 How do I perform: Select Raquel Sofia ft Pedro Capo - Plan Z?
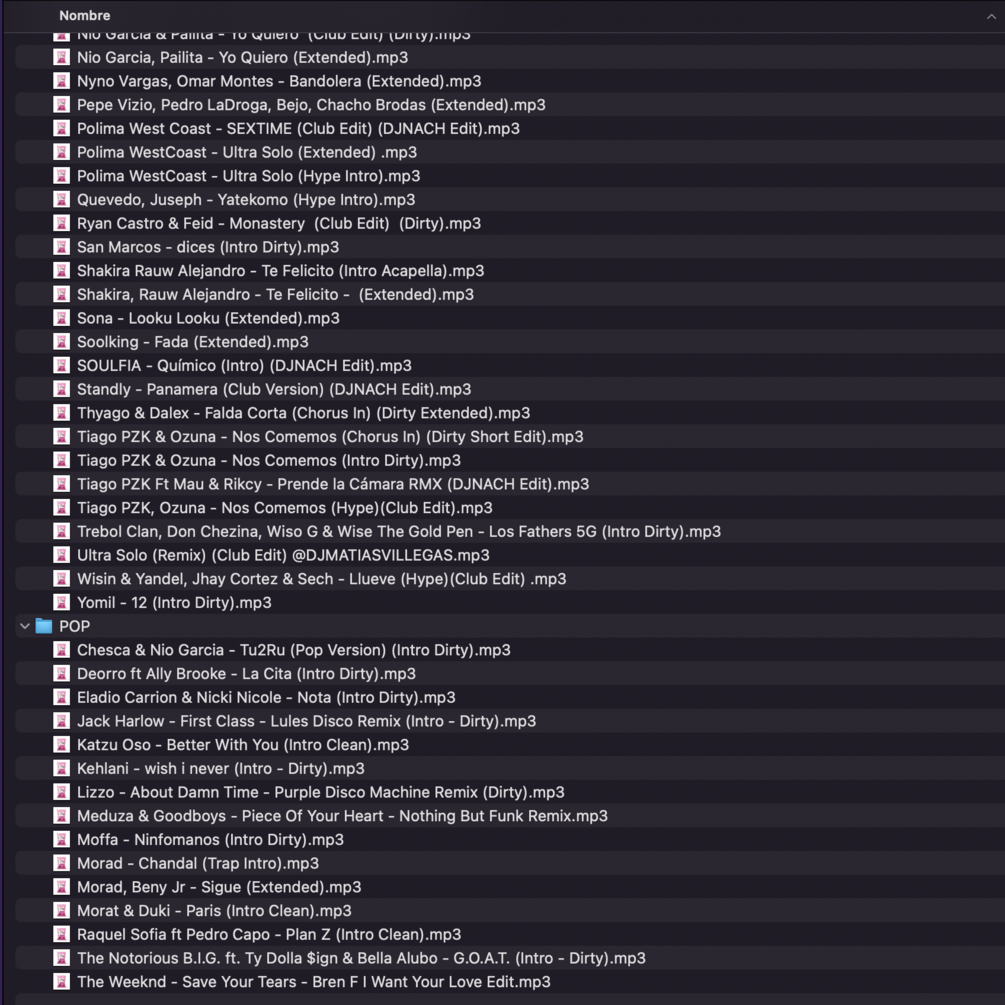[269, 935]
